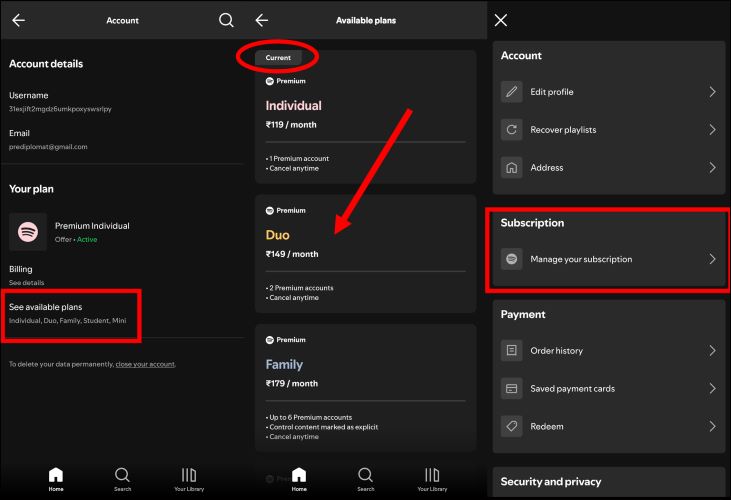Click the Redeem label

coord(546,426)
